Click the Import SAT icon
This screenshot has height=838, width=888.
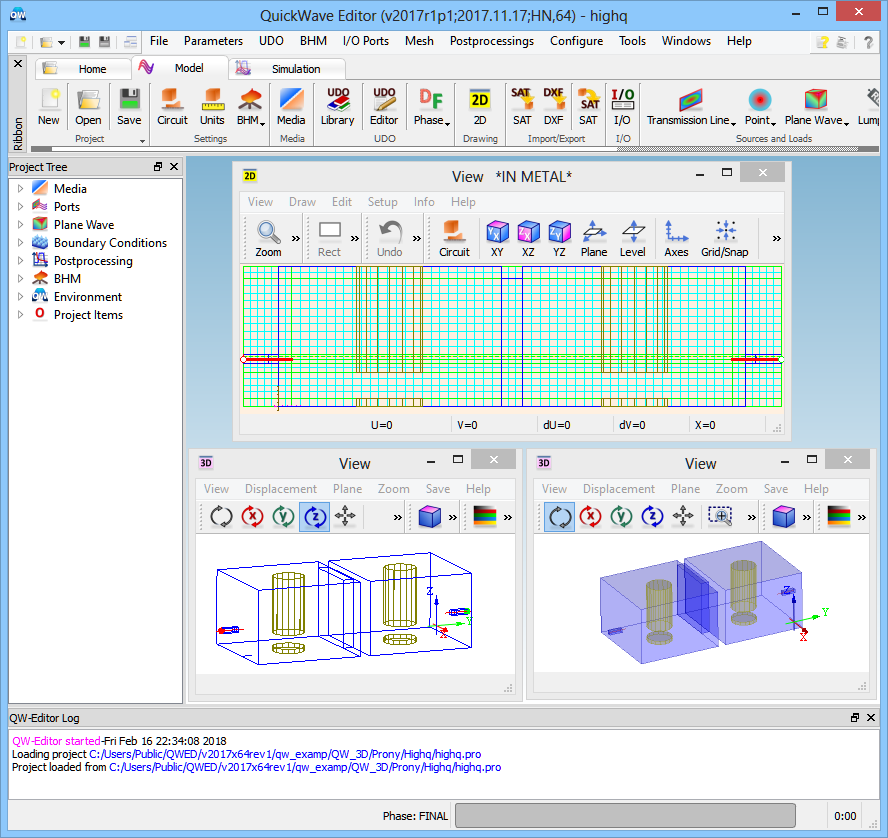522,106
